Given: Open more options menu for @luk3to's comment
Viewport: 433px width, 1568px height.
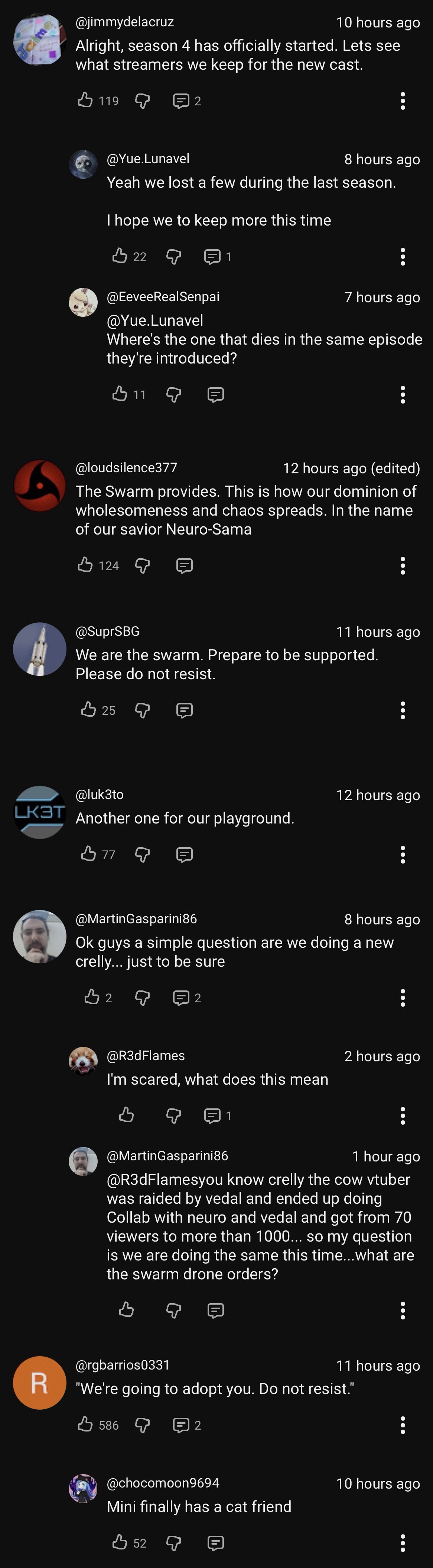Looking at the screenshot, I should click(403, 855).
